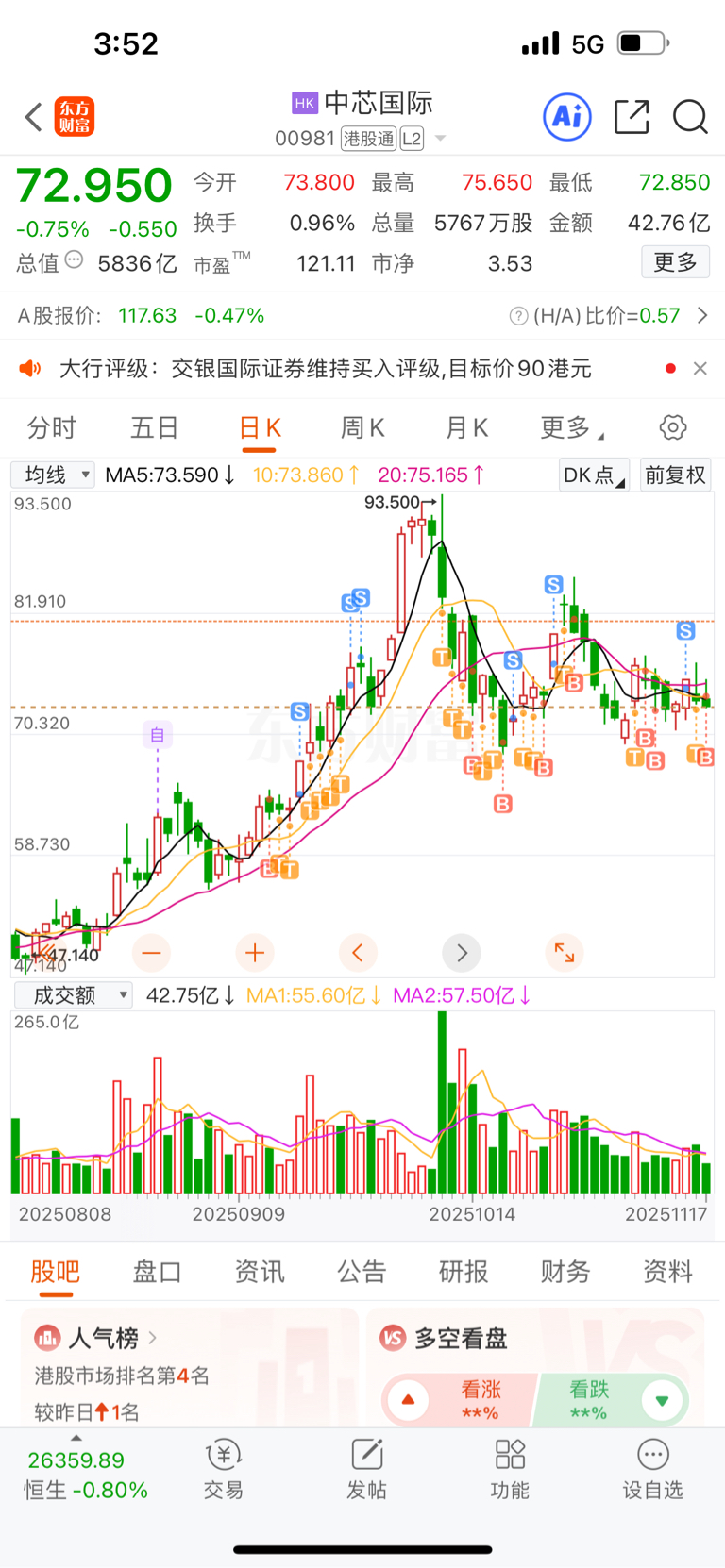
Task: Vote 看涨 bullish button
Action: pyautogui.click(x=460, y=1401)
